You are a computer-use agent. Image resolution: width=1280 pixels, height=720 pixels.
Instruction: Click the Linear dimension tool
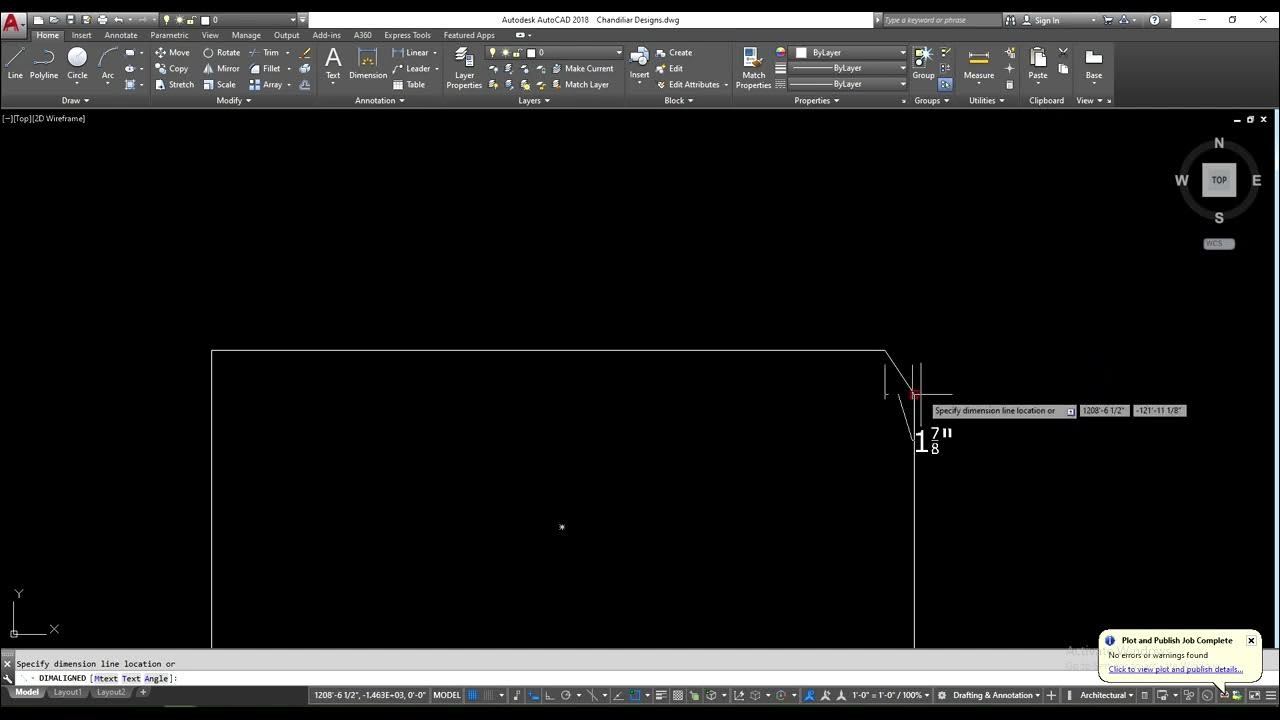tap(411, 53)
